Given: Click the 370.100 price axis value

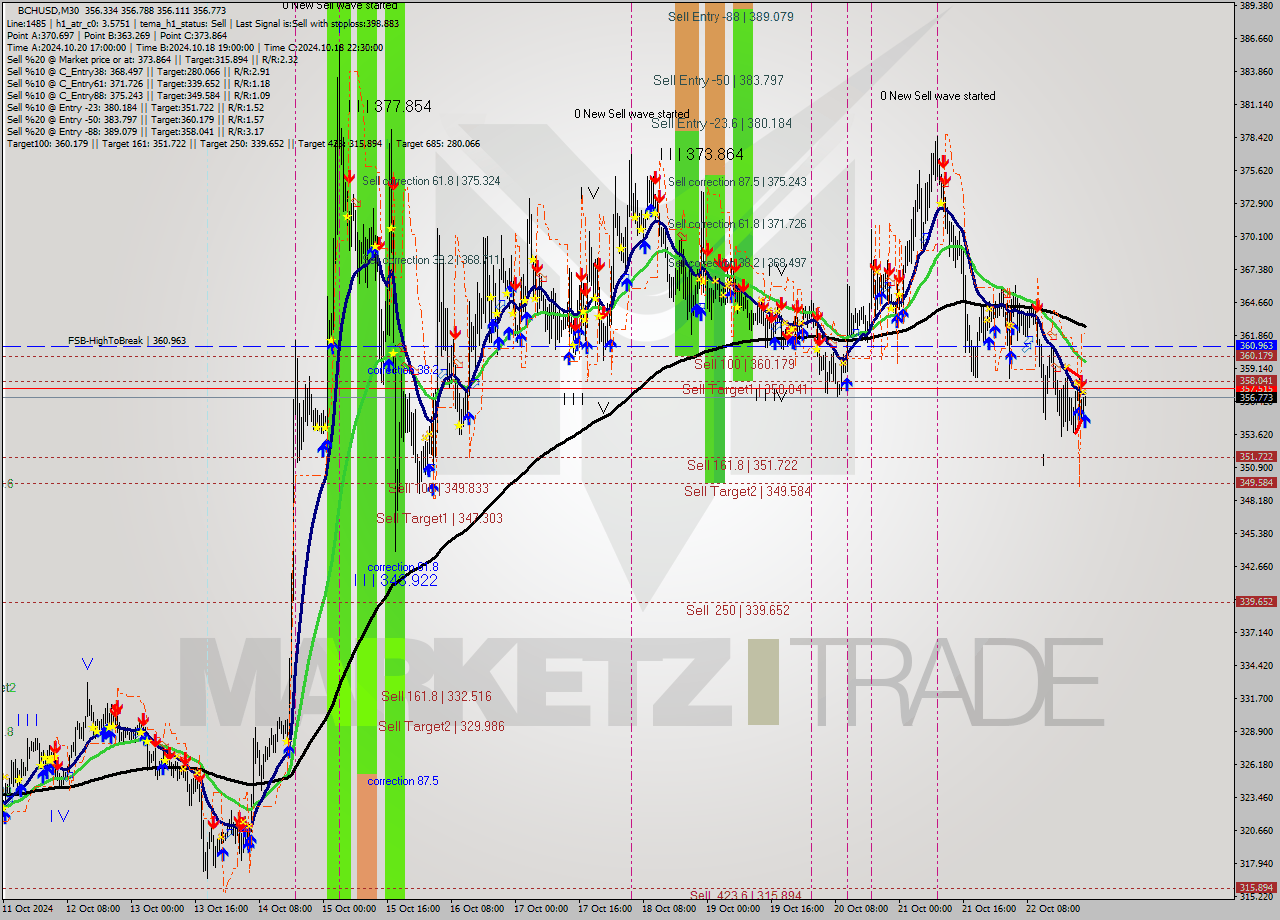Looking at the screenshot, I should [x=1257, y=237].
